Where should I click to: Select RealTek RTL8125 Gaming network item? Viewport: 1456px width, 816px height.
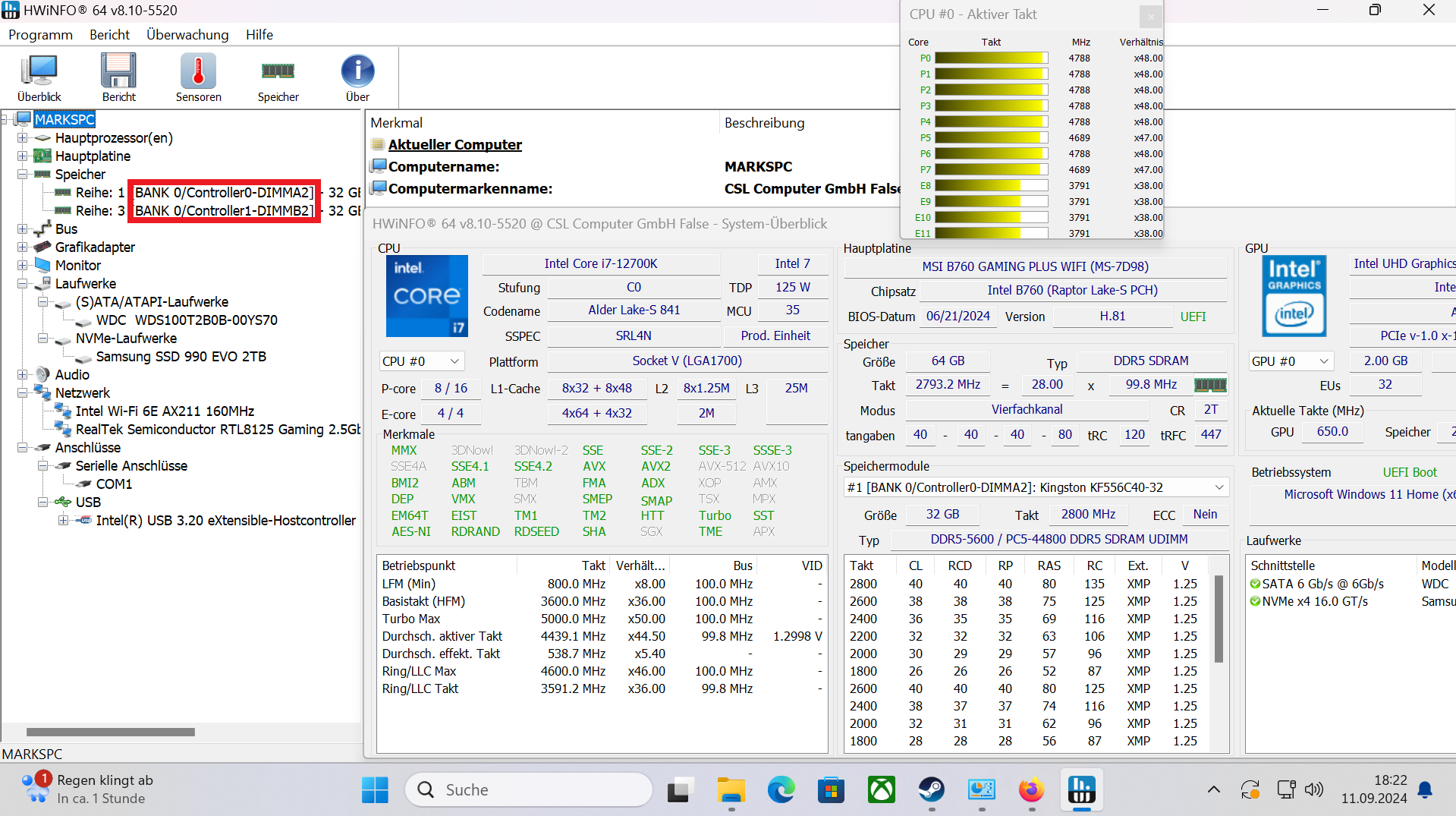[218, 430]
